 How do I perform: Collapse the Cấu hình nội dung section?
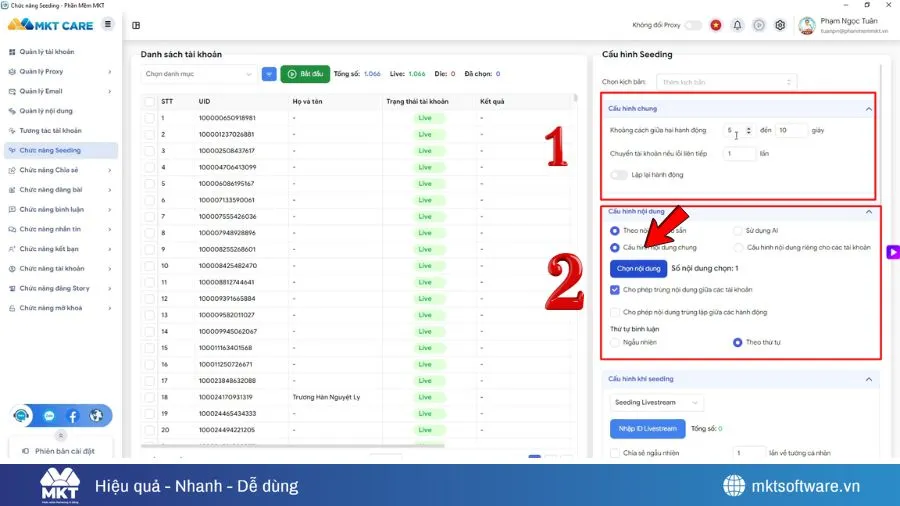coord(868,212)
